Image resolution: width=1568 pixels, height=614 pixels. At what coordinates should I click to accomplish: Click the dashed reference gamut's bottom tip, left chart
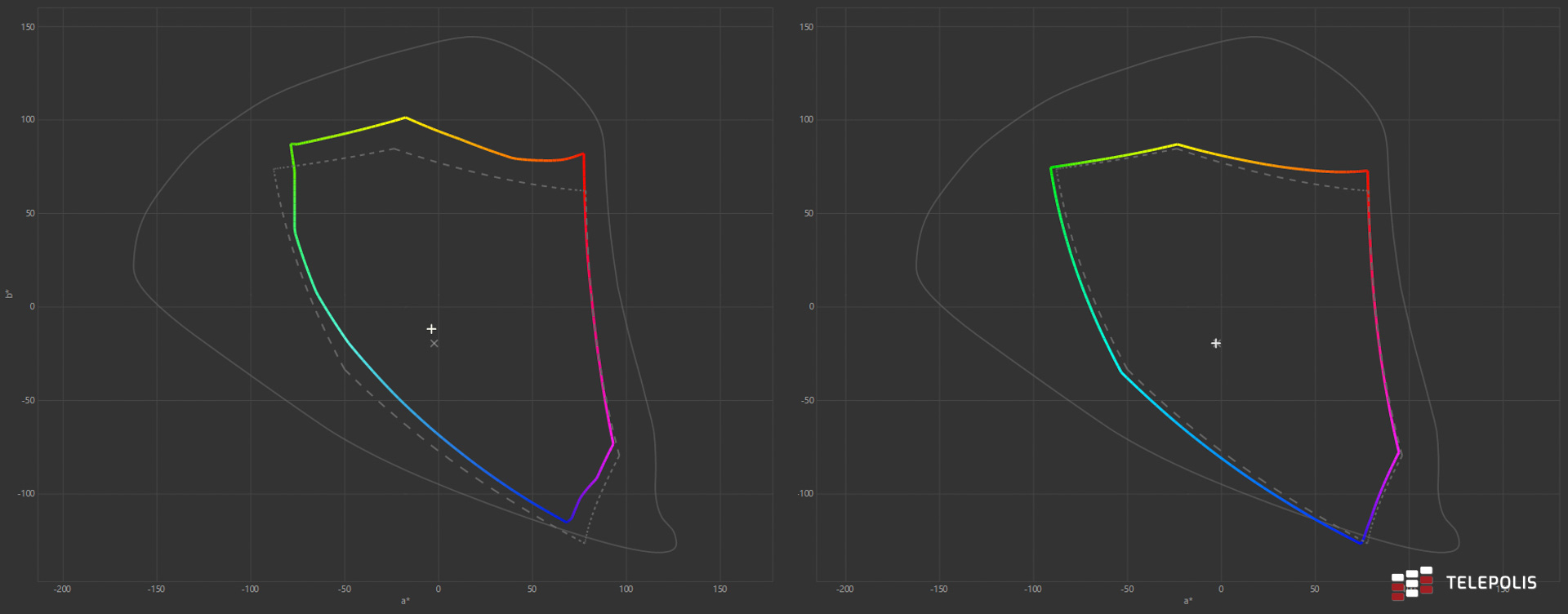585,543
